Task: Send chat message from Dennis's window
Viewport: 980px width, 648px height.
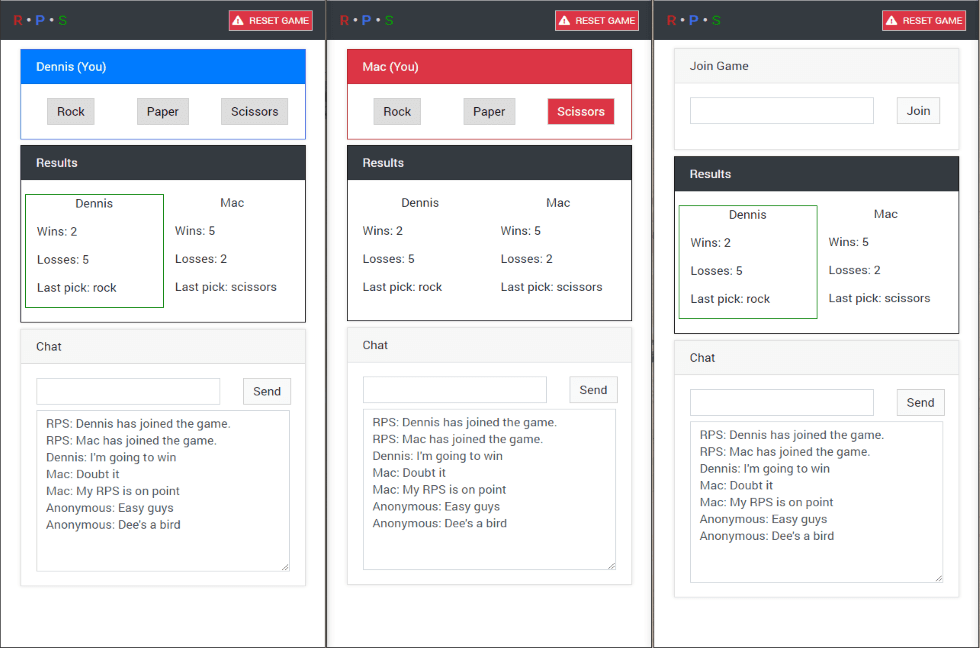Action: (267, 391)
